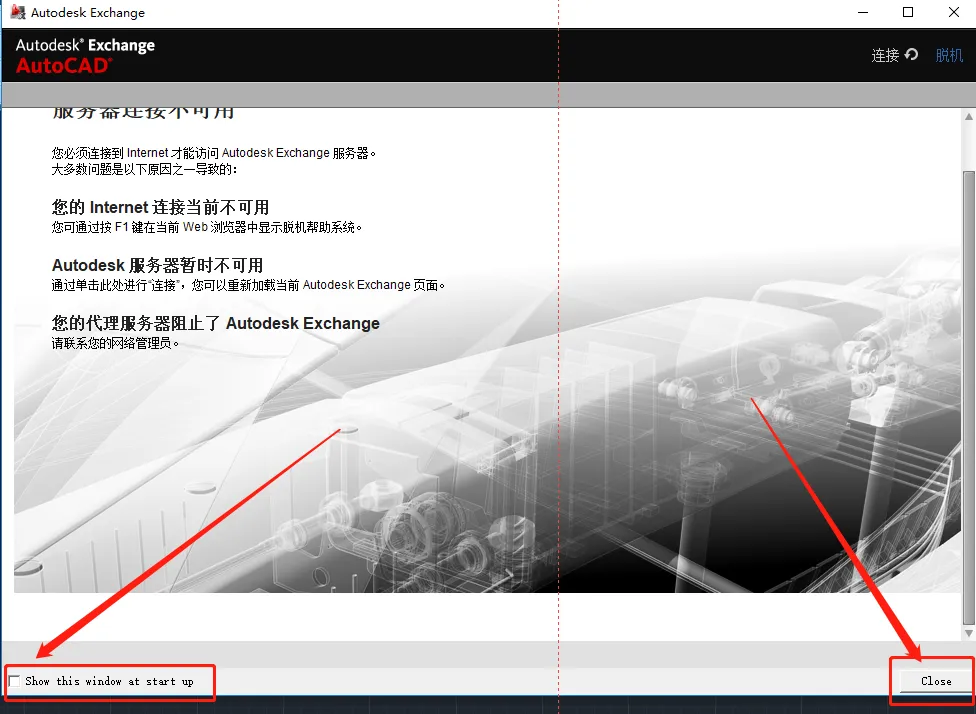Click the Autodesk Exchange title bar icon
Viewport: 976px width, 714px height.
pyautogui.click(x=18, y=12)
